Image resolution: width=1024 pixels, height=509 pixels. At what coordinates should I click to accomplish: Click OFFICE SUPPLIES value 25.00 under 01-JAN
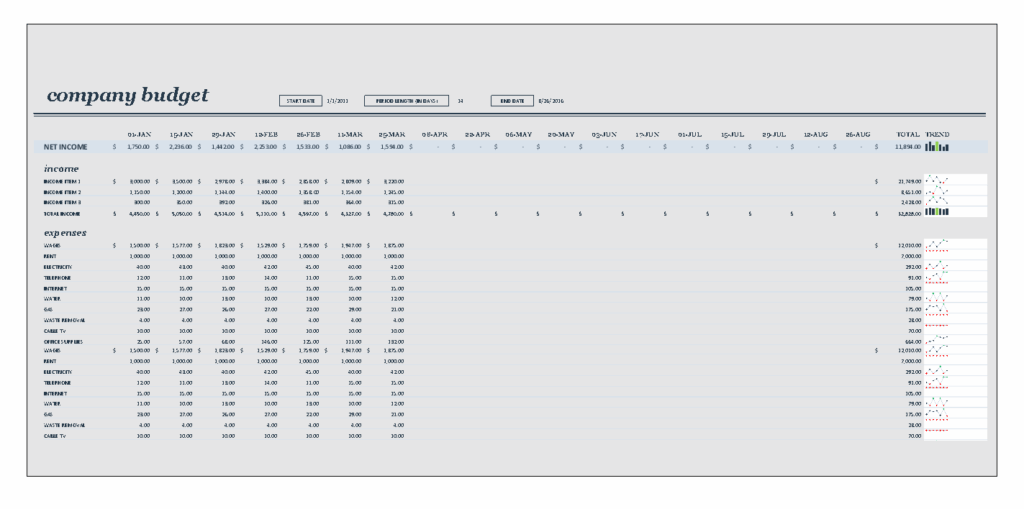[143, 342]
